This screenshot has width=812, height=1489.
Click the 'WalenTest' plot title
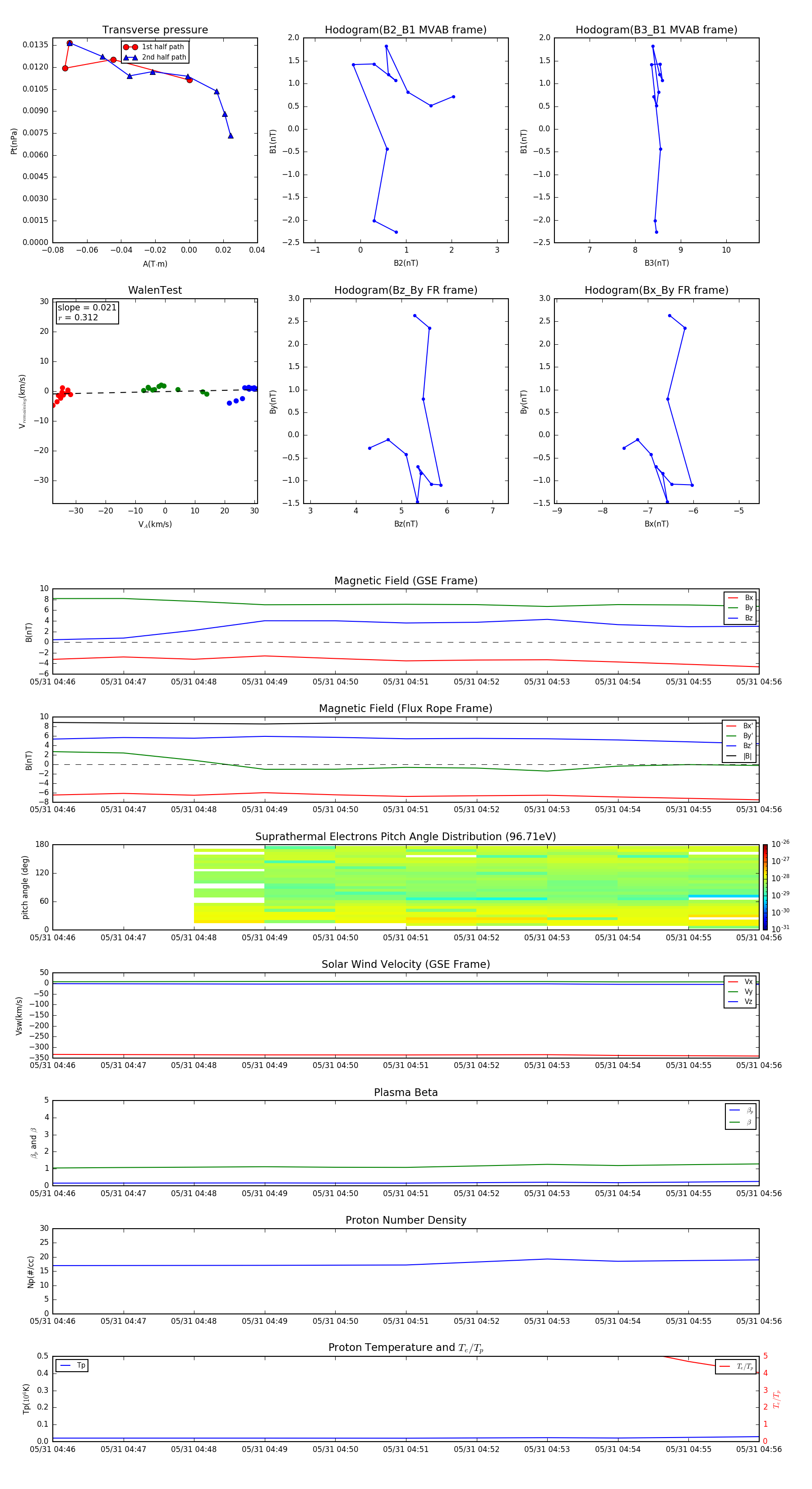click(x=155, y=290)
